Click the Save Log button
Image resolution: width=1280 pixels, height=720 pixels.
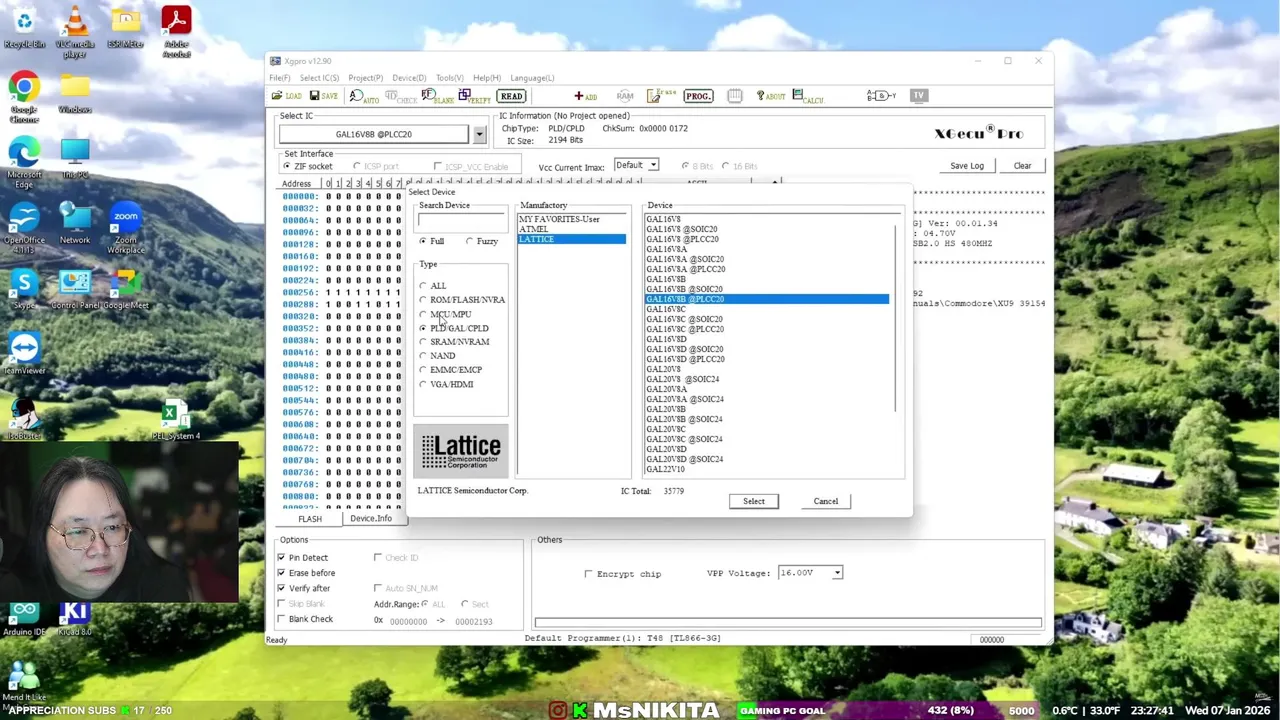(967, 166)
